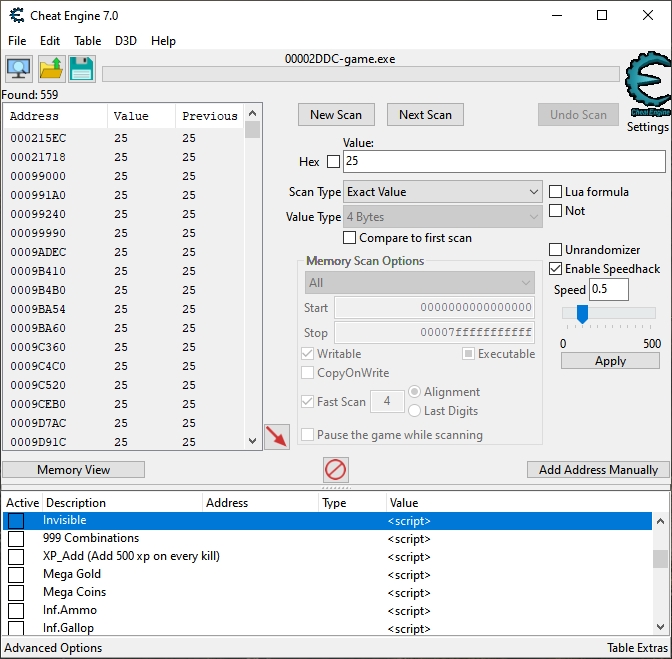Viewport: 672px width, 659px height.
Task: Select address 0009ADEC in results
Action: pyautogui.click(x=38, y=252)
